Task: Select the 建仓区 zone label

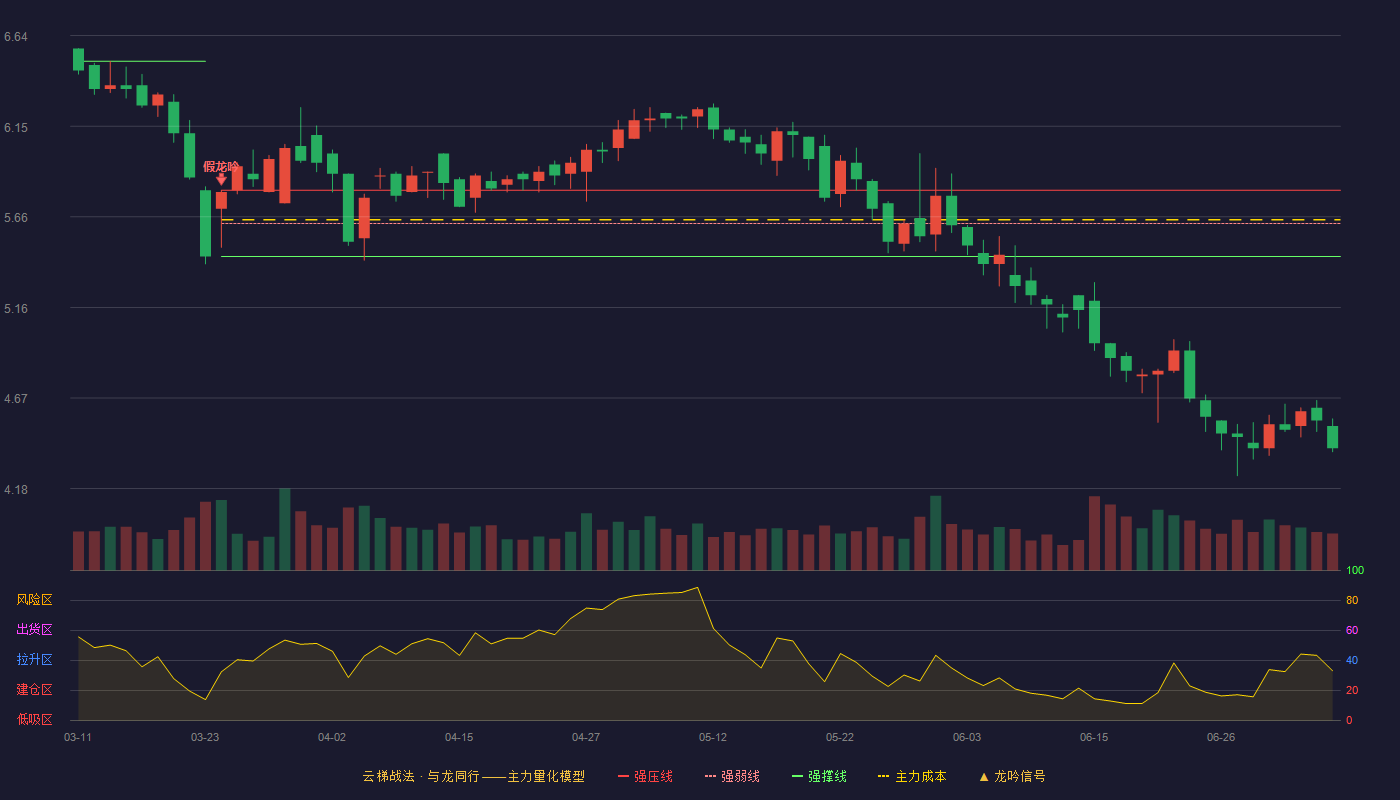Action: pyautogui.click(x=34, y=690)
